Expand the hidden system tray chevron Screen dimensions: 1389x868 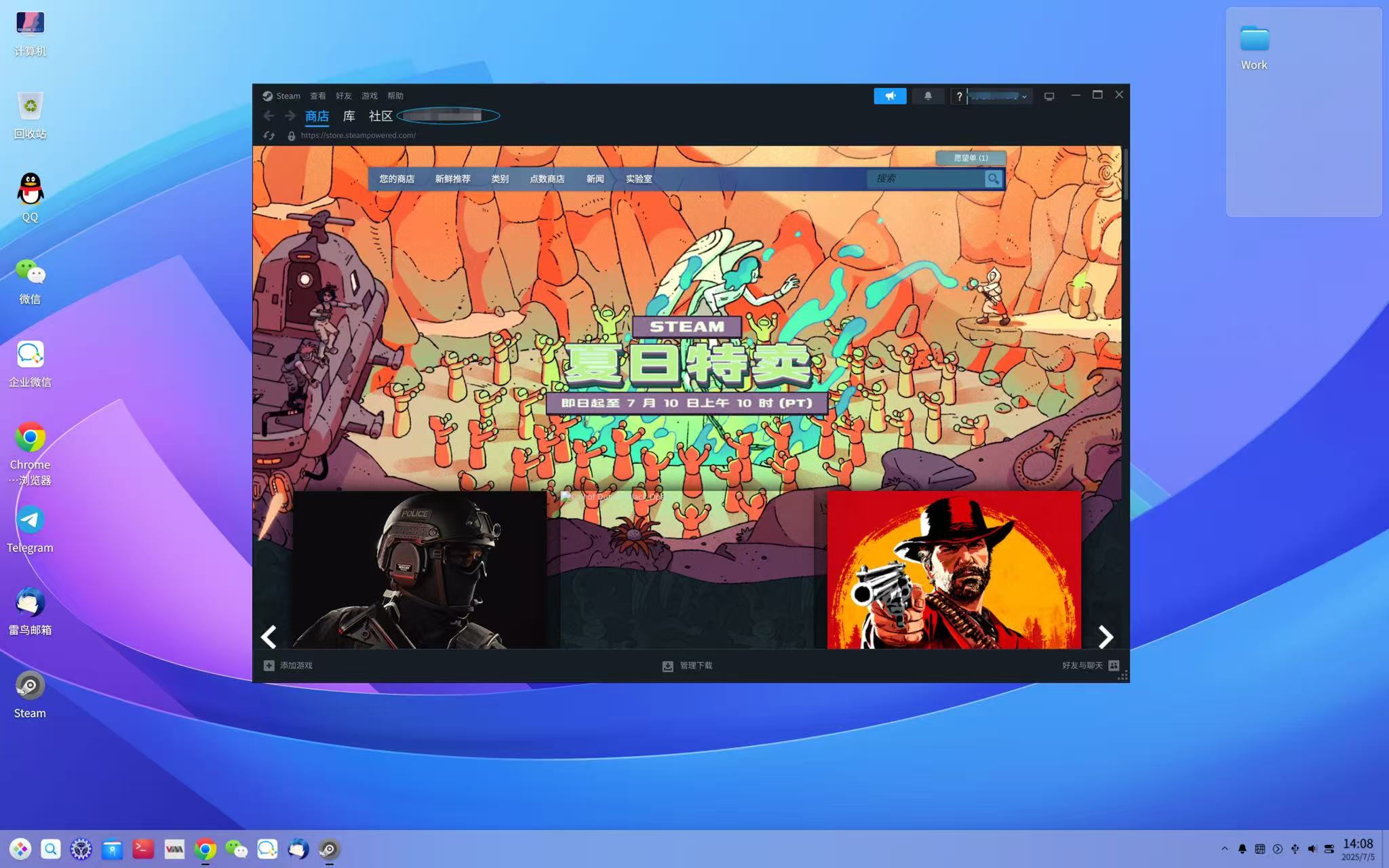[1224, 848]
